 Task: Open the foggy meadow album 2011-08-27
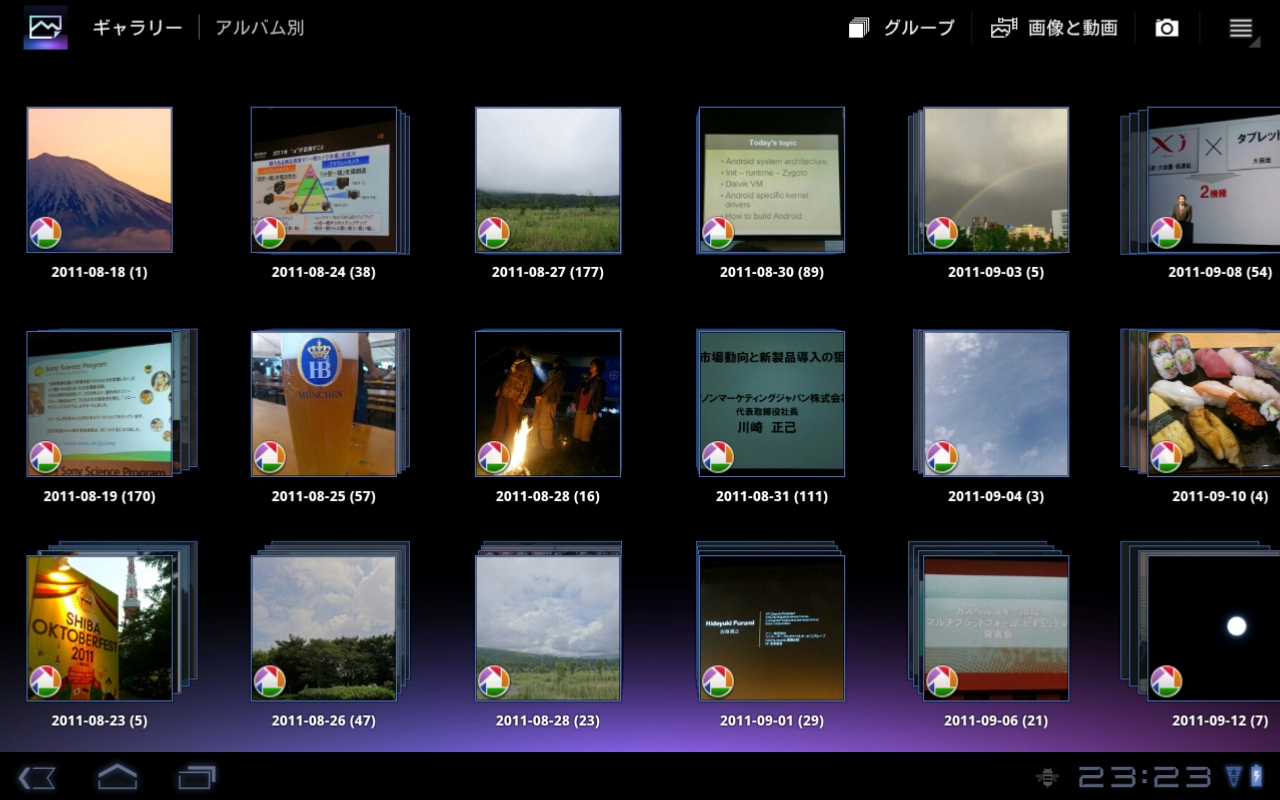coord(548,180)
